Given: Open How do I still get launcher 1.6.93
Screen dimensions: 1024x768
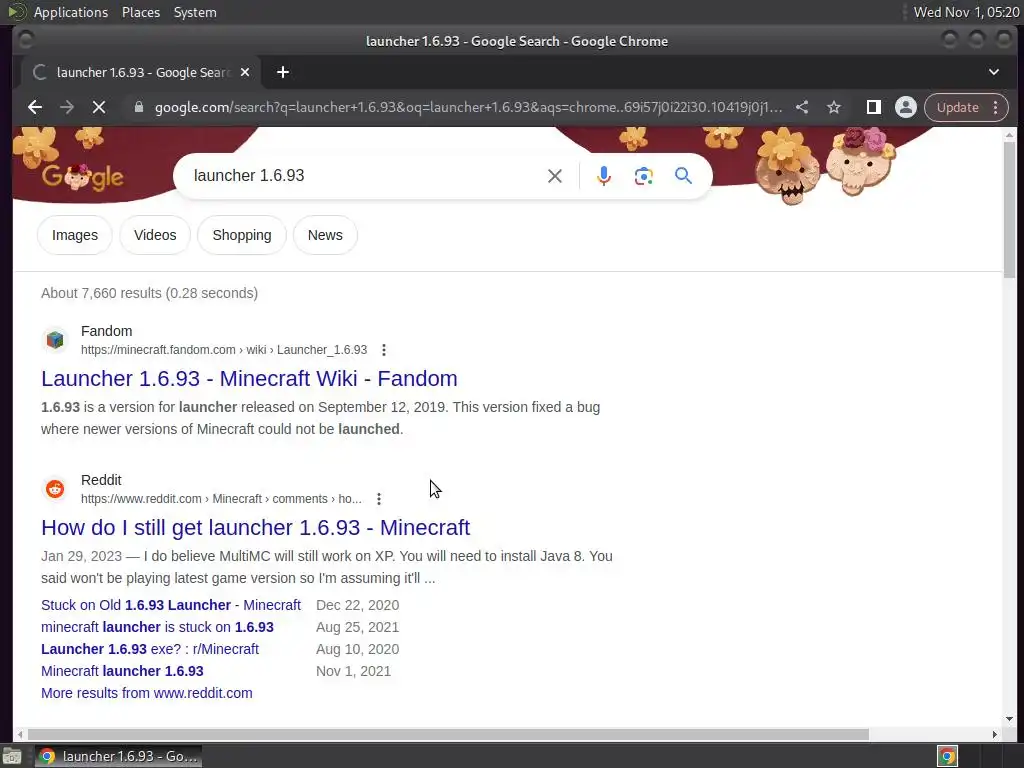Looking at the screenshot, I should click(255, 528).
